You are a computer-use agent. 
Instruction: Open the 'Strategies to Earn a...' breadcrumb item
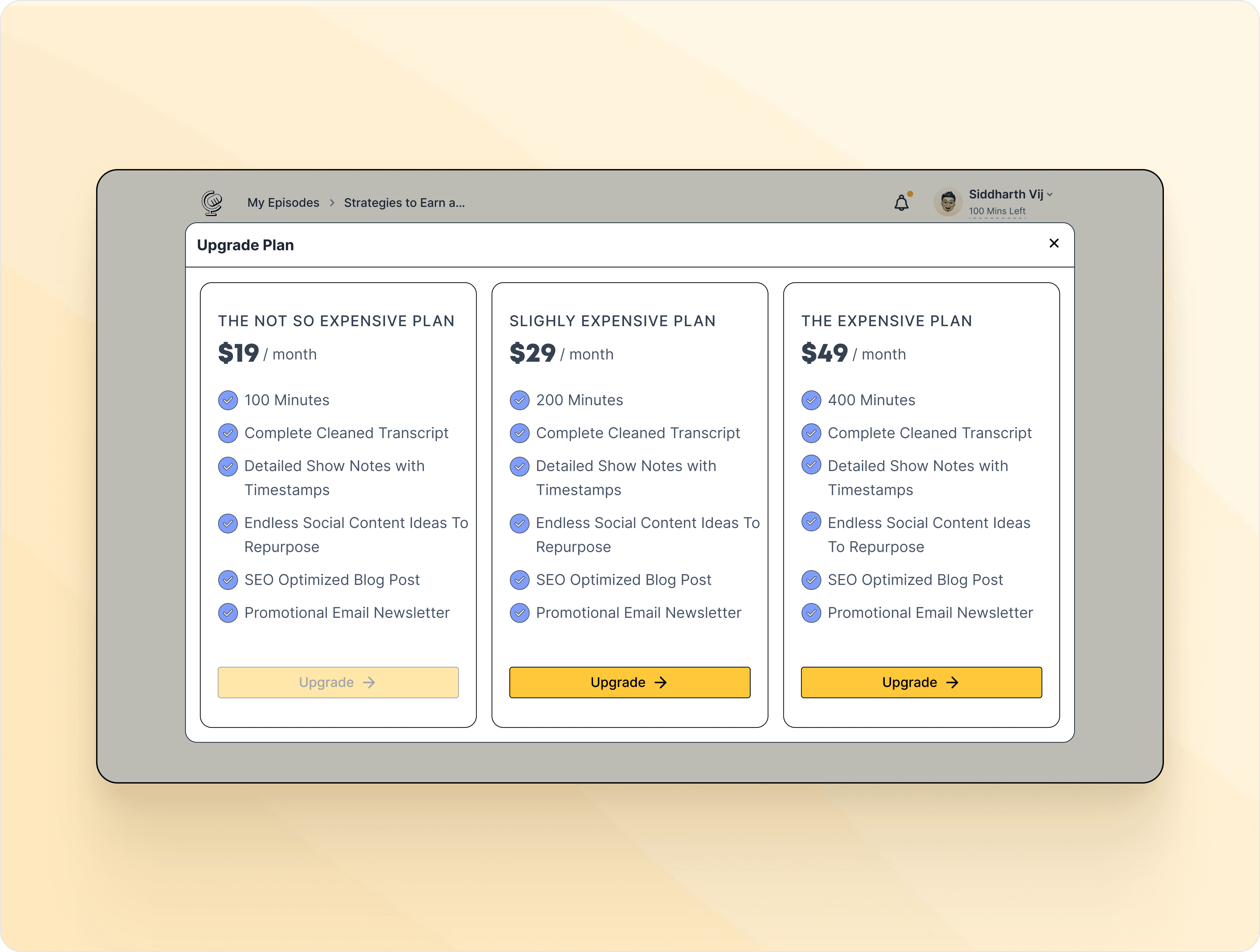click(x=405, y=203)
